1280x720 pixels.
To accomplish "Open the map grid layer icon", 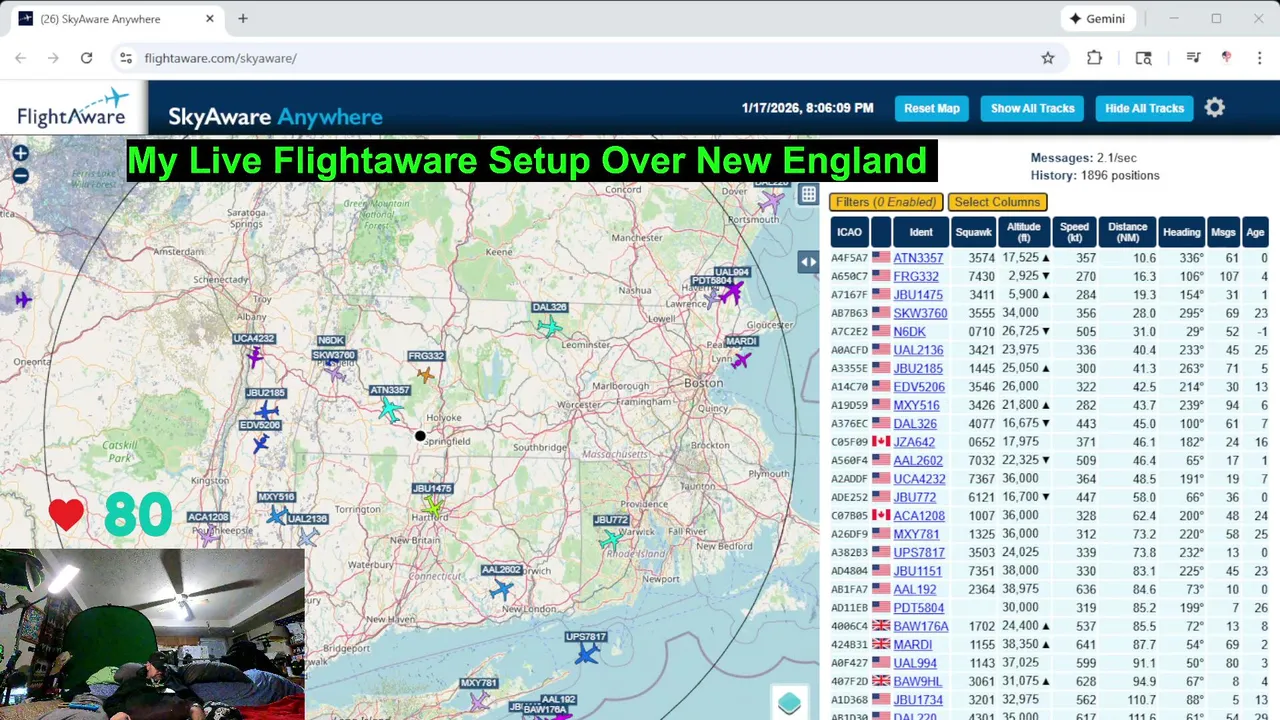I will (x=808, y=195).
